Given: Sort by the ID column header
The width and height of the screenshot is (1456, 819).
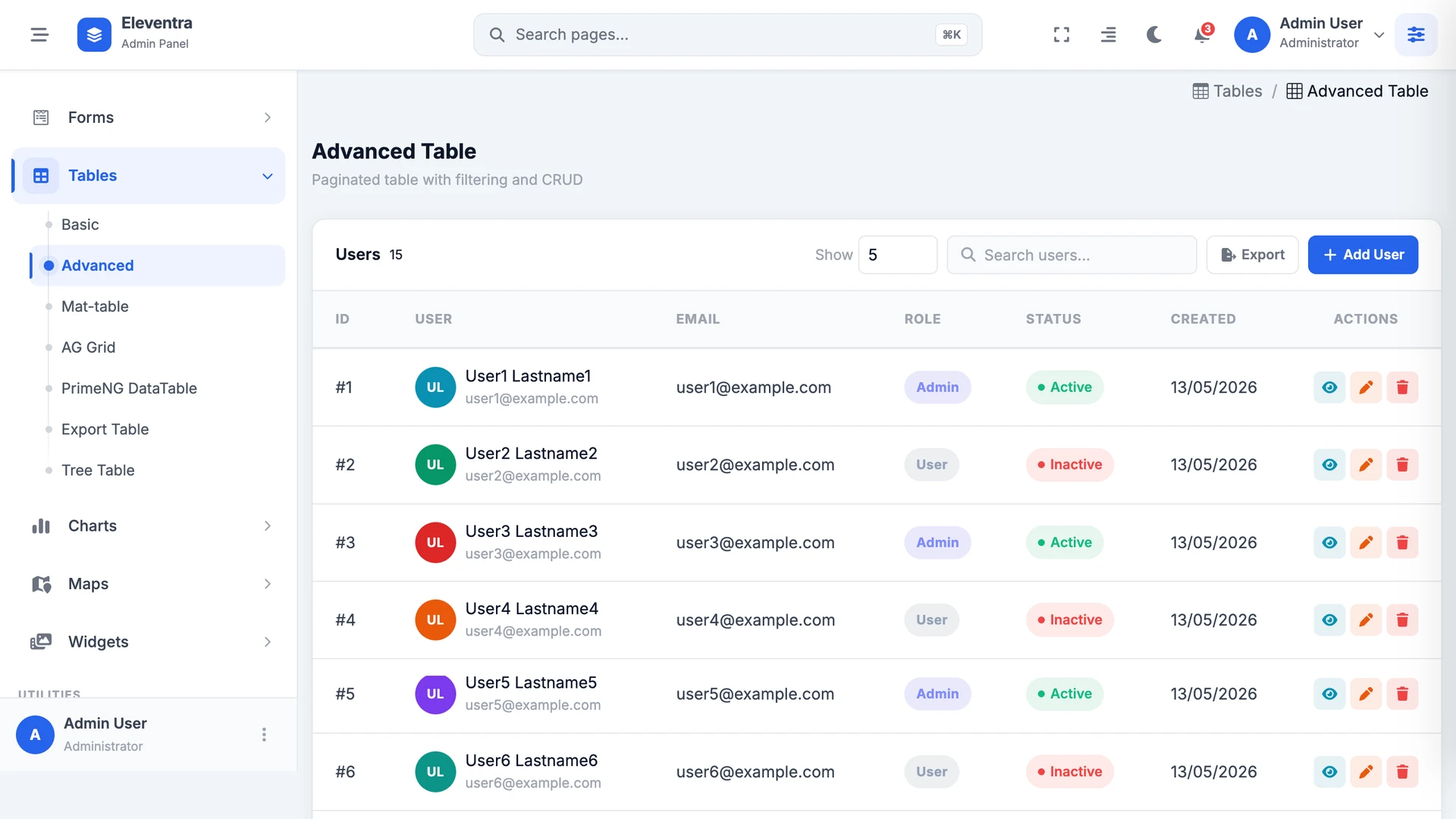Looking at the screenshot, I should point(342,319).
